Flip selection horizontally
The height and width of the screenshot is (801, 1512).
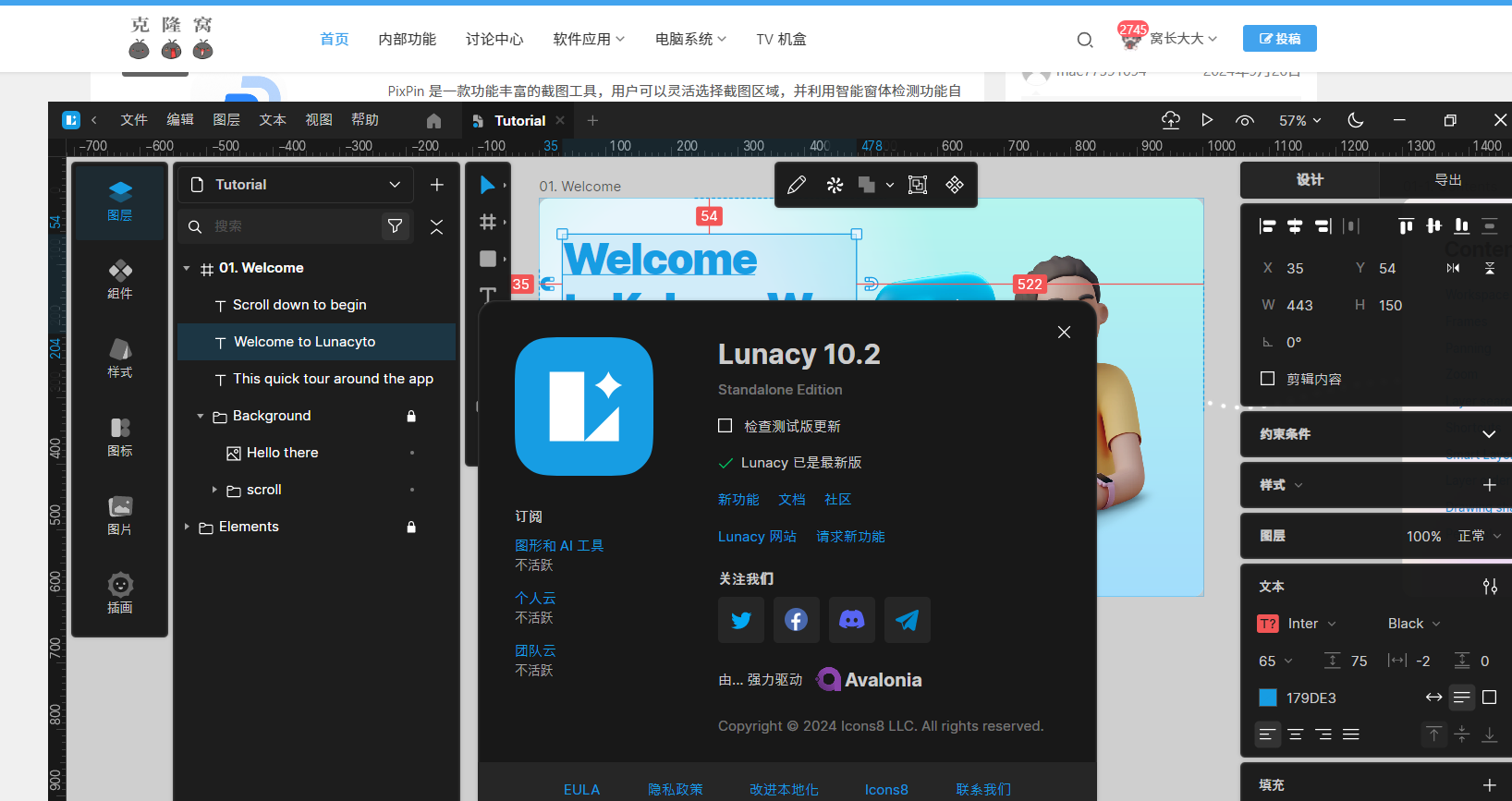tap(1453, 268)
